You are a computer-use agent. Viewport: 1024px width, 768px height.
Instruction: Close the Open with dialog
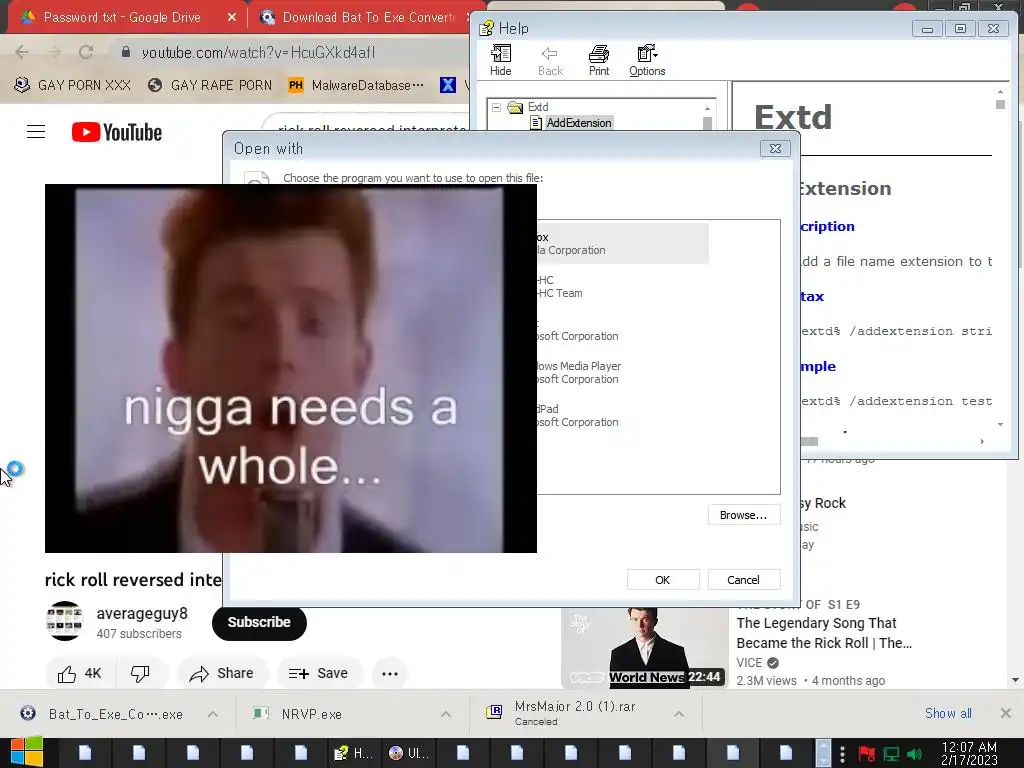tap(775, 148)
